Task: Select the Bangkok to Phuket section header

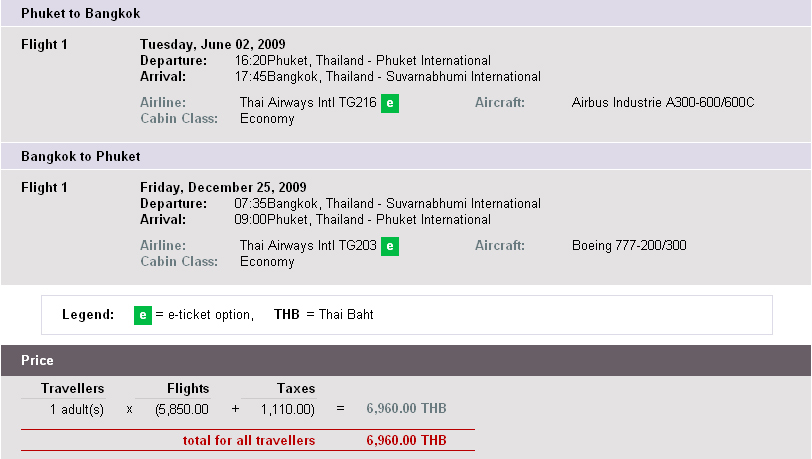Action: pyautogui.click(x=406, y=156)
